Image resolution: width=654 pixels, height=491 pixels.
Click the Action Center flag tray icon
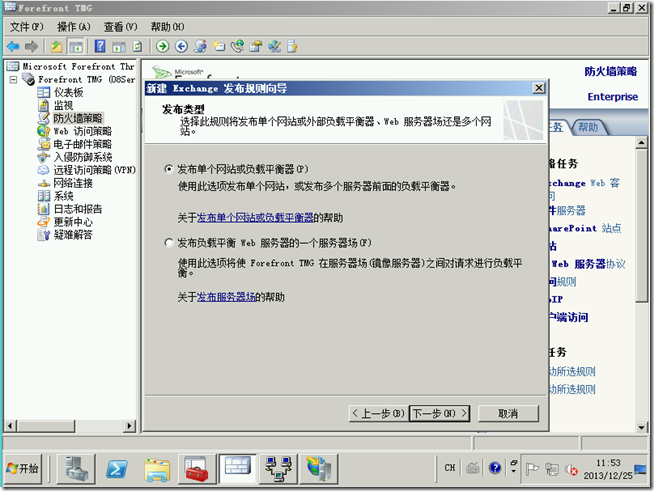(532, 469)
